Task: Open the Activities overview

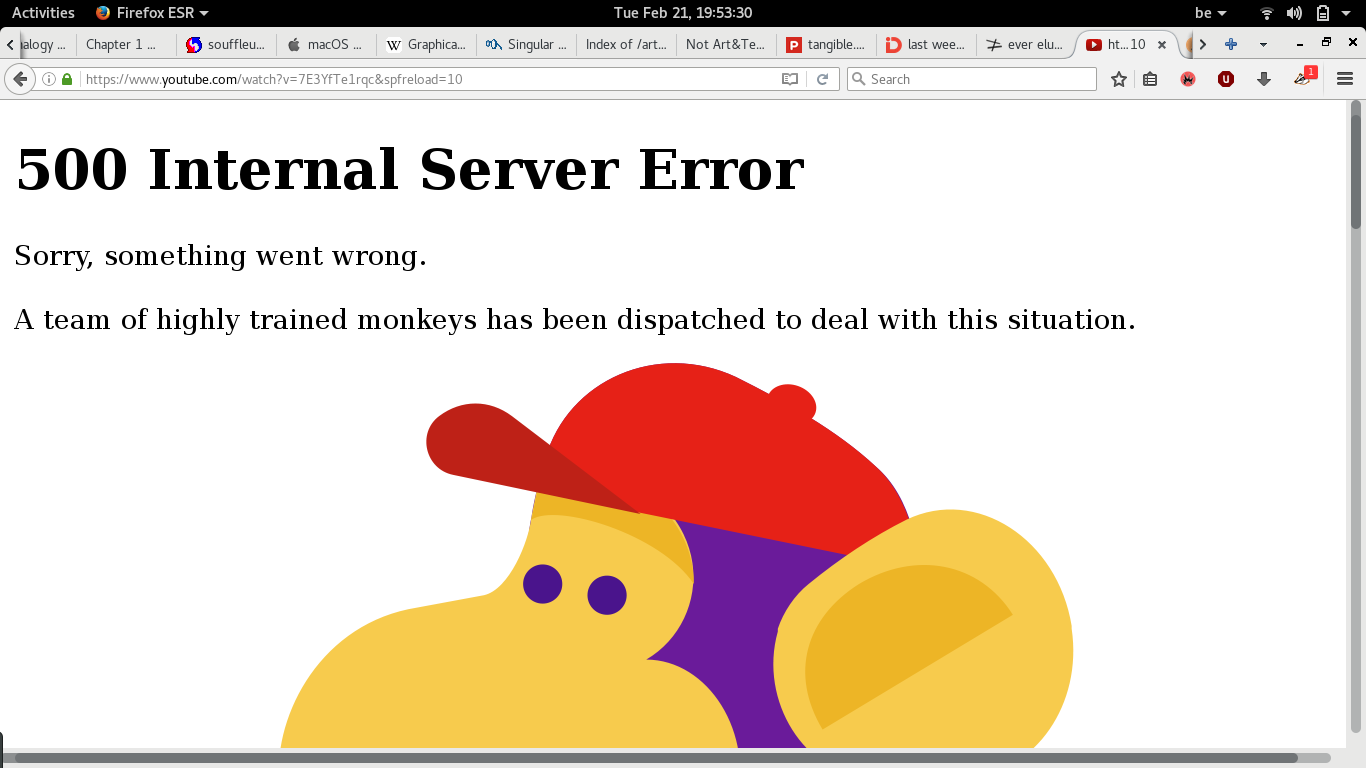Action: click(43, 13)
